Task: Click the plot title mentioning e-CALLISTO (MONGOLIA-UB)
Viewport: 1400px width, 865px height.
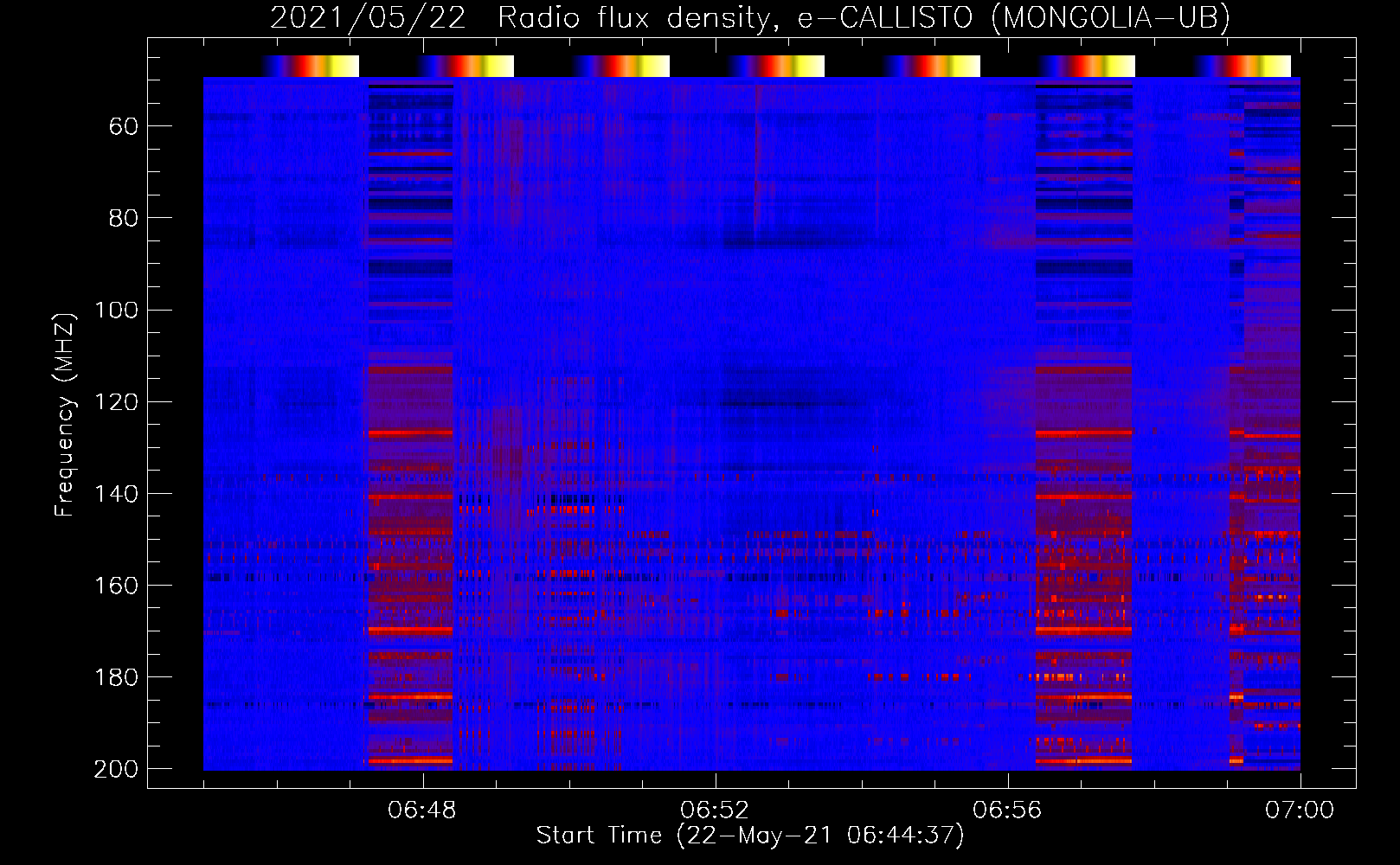Action: click(750, 18)
